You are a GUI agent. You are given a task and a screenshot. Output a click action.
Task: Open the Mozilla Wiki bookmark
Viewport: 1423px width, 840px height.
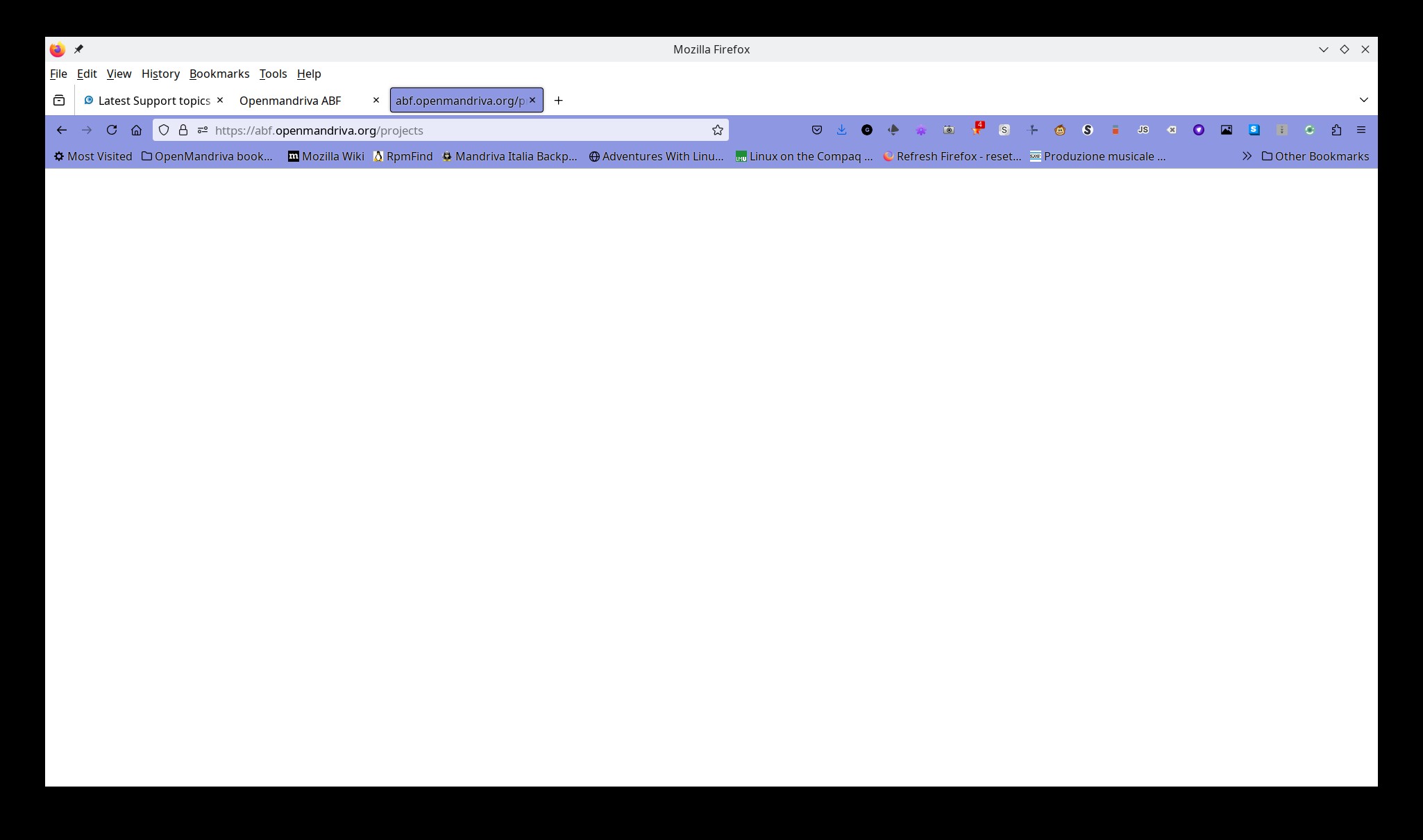click(326, 156)
